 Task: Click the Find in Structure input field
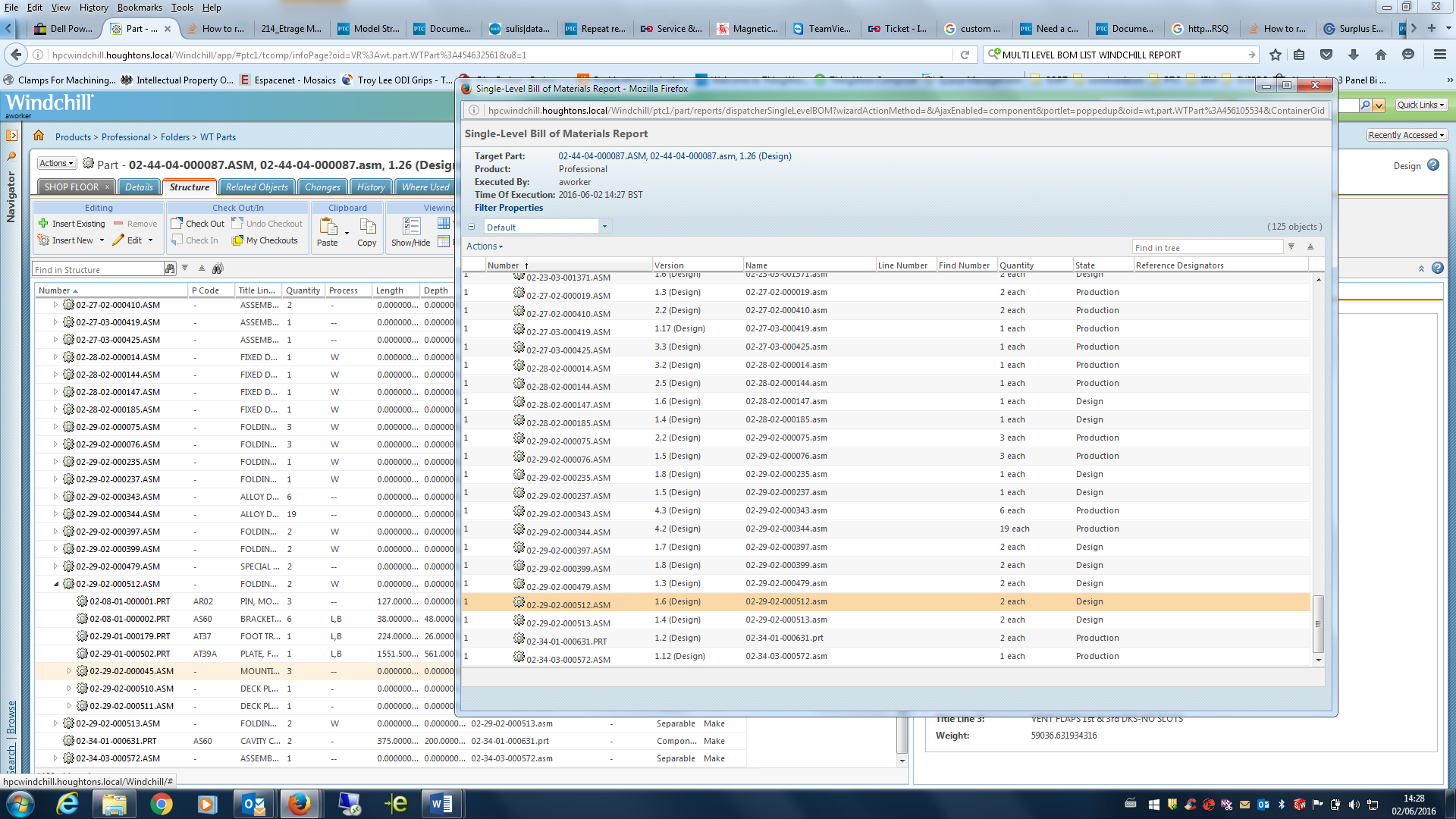(99, 269)
